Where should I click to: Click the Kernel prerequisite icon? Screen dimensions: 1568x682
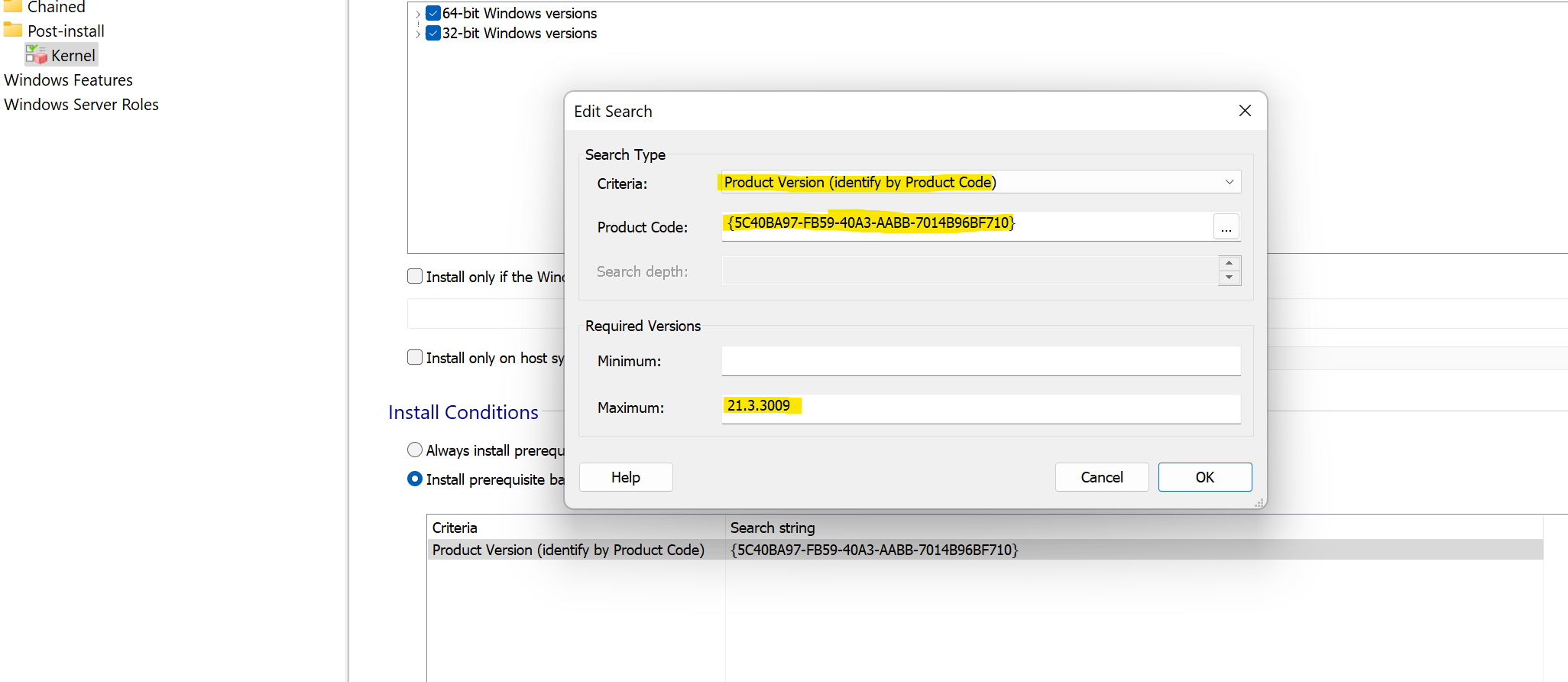pyautogui.click(x=36, y=55)
